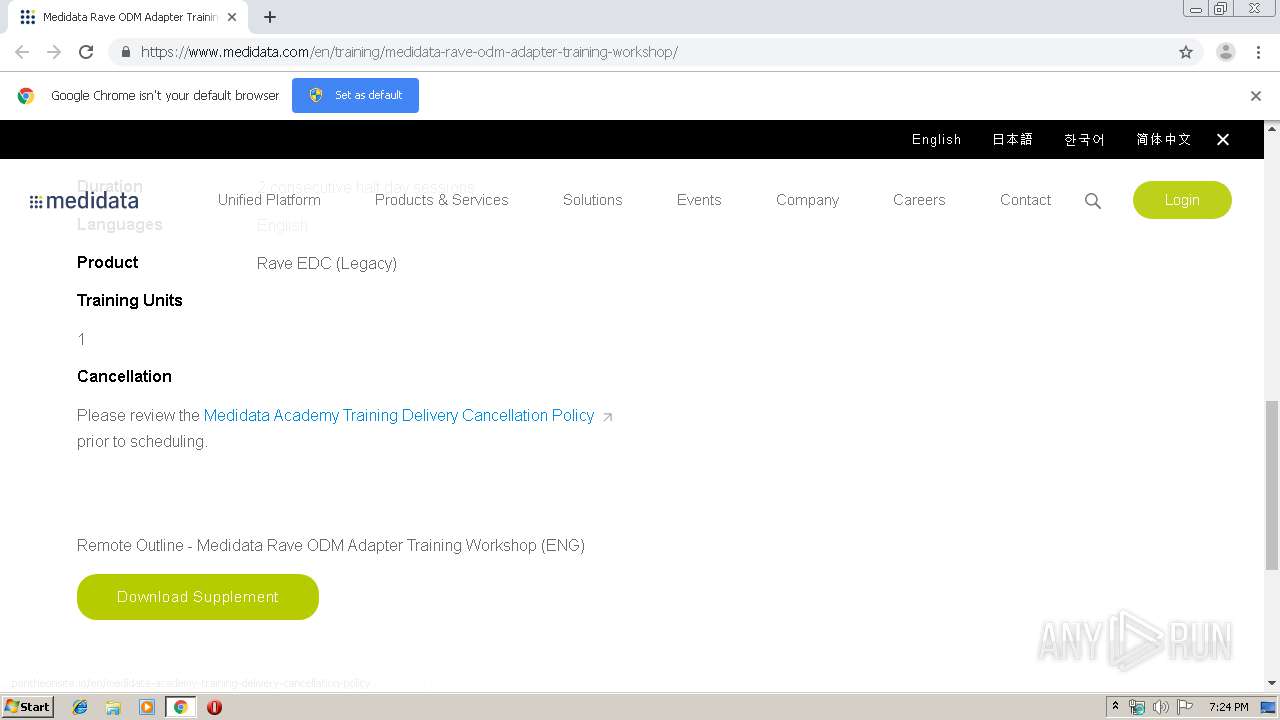Screen dimensions: 1280x720
Task: Close the Medidata Rave ODM tab
Action: [232, 17]
